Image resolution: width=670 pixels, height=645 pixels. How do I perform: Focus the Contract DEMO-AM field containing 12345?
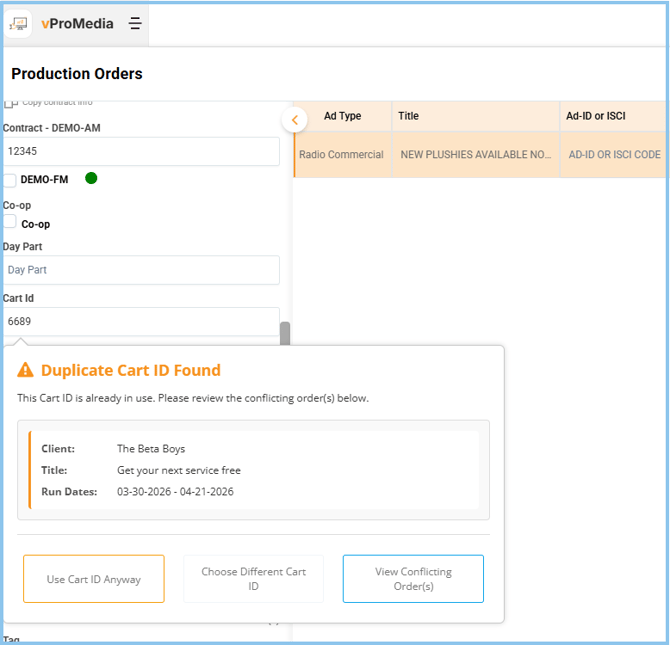coord(141,151)
